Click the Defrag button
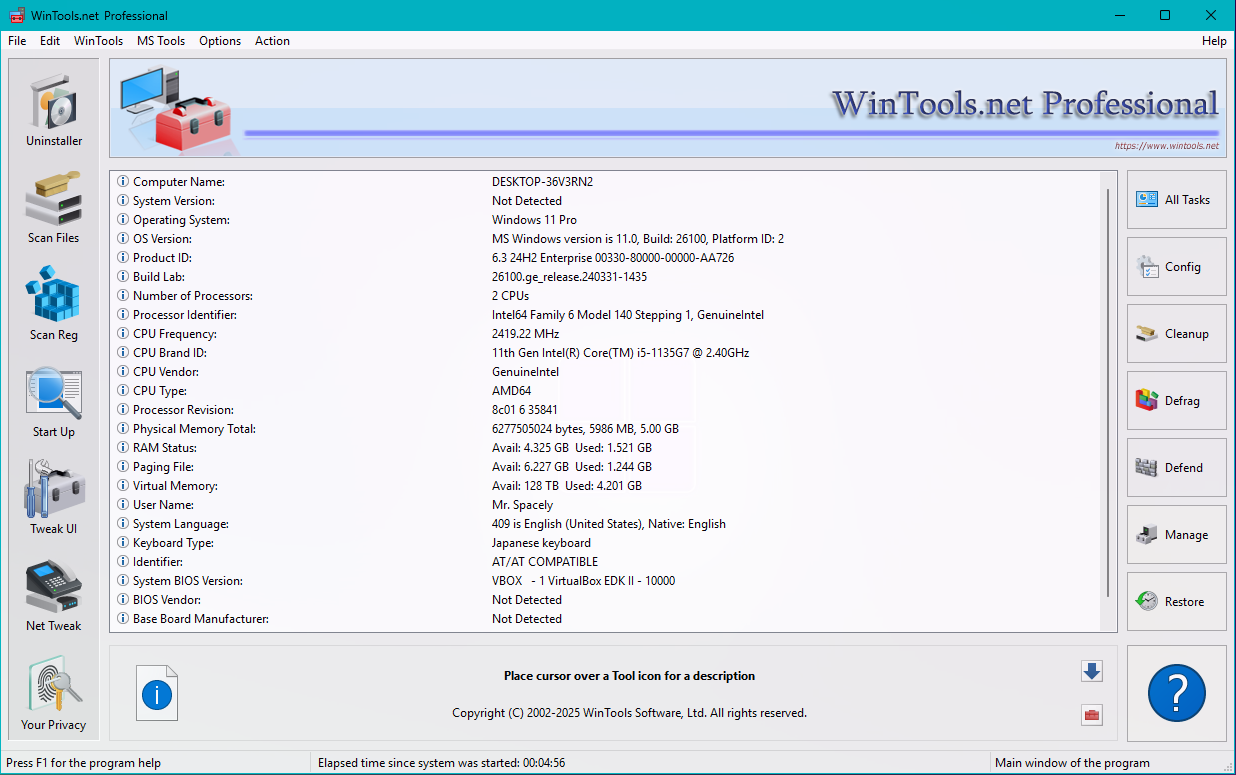 (1177, 401)
